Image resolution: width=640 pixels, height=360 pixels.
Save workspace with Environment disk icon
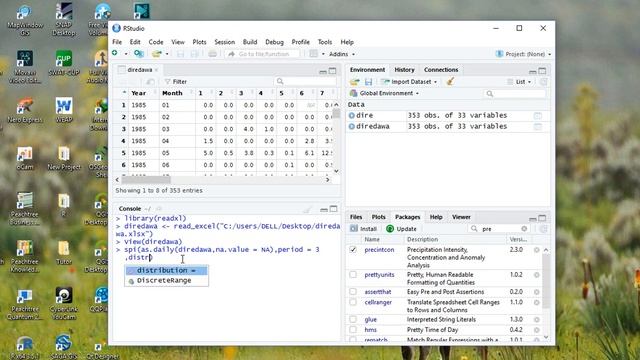click(x=369, y=82)
